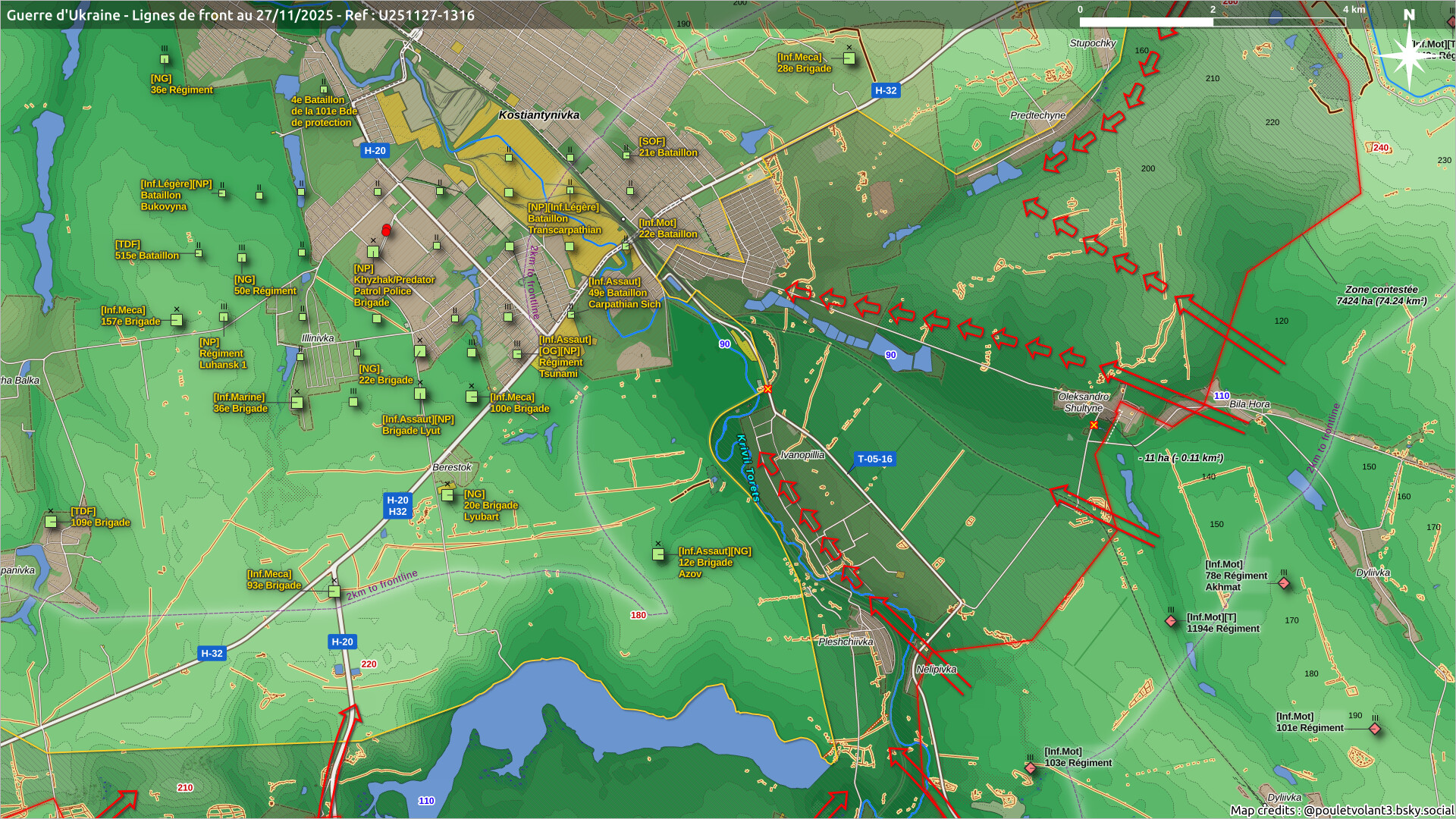Click the map title reference U251127-1316
Image resolution: width=1456 pixels, height=819 pixels.
pos(427,15)
